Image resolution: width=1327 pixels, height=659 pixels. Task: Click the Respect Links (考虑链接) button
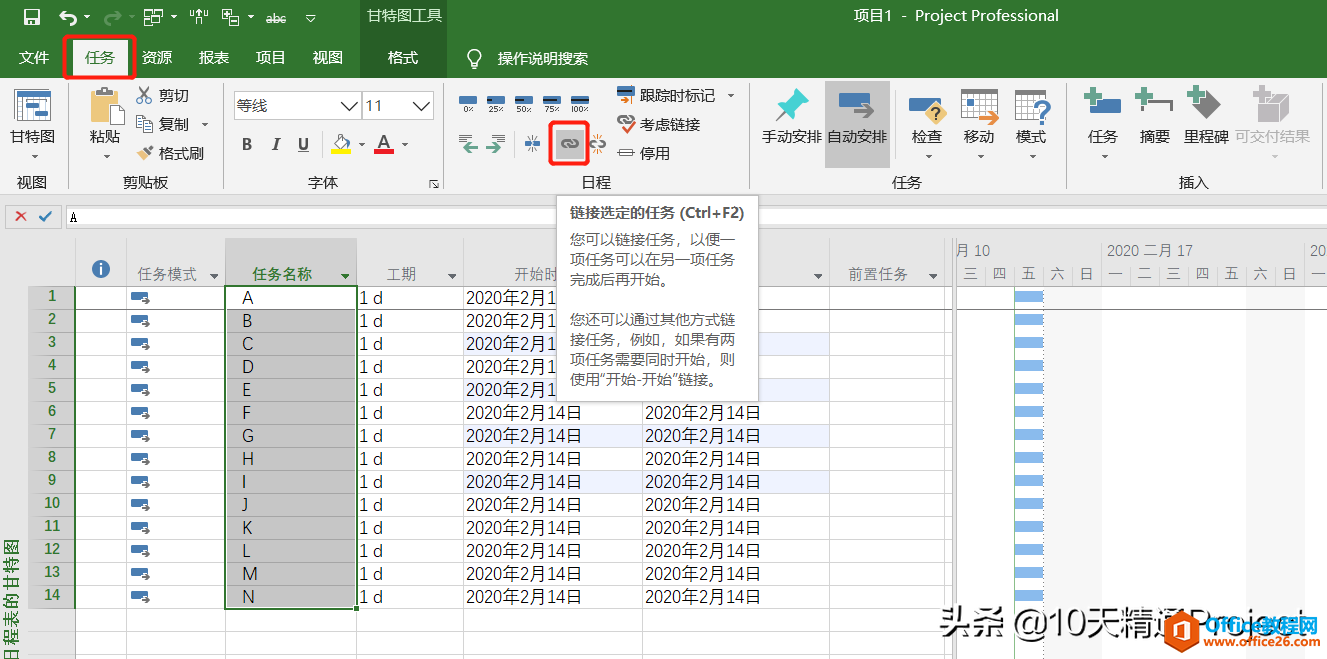658,124
